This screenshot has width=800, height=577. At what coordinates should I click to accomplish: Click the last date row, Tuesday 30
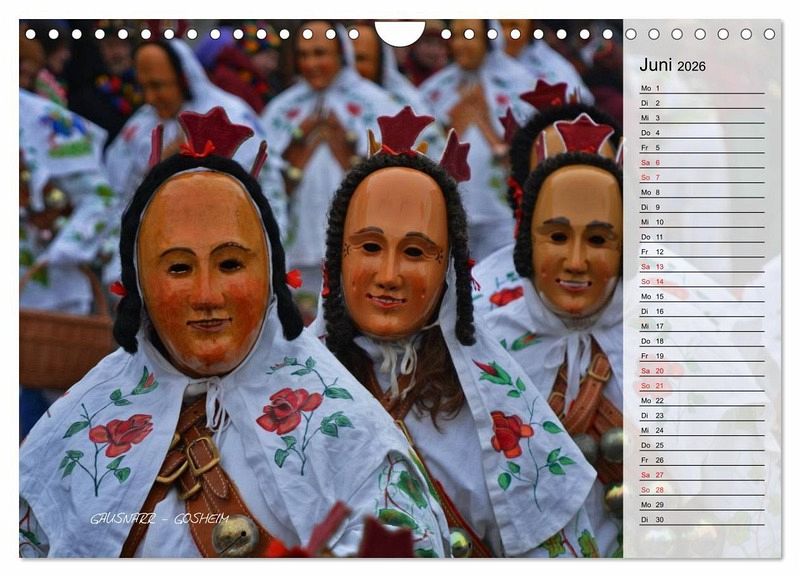click(700, 519)
